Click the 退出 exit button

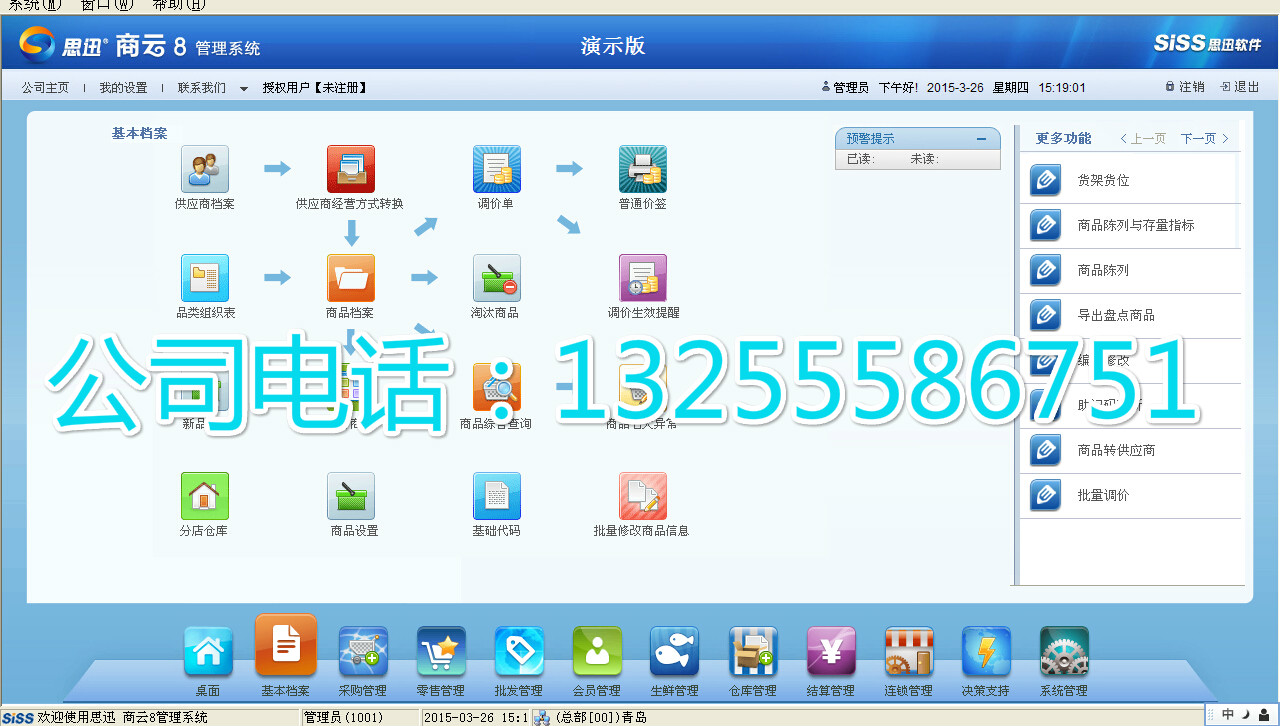click(x=1240, y=87)
